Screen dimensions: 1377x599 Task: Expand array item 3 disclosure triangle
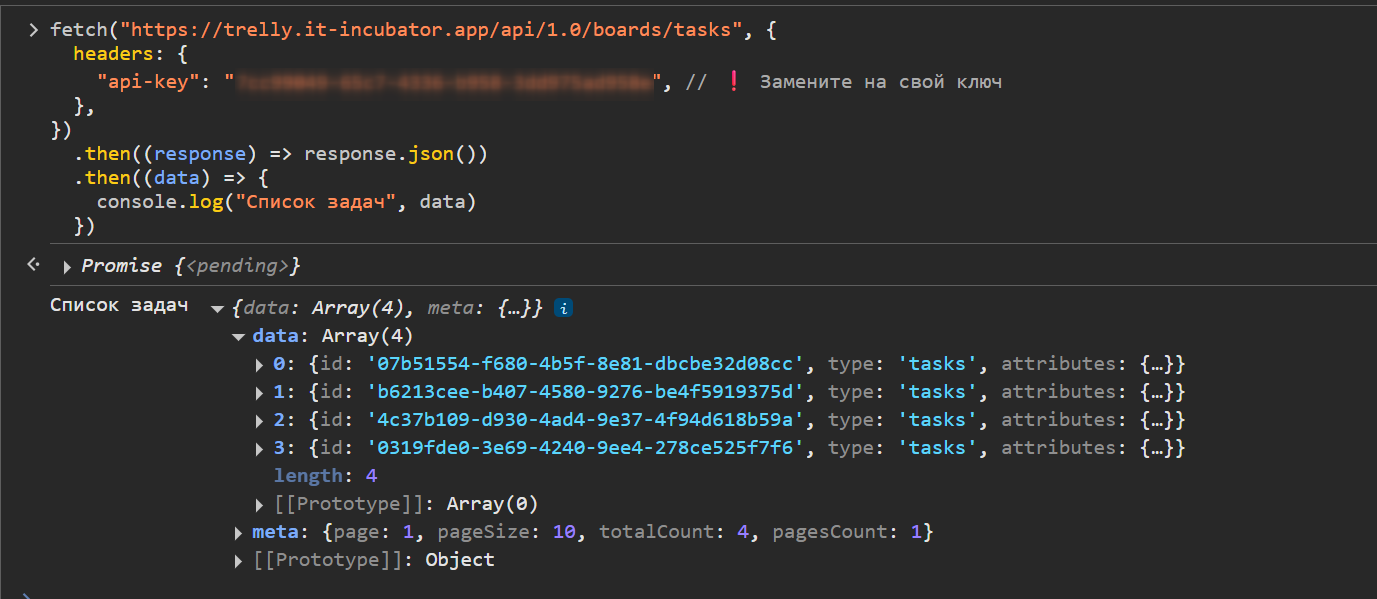tap(261, 449)
